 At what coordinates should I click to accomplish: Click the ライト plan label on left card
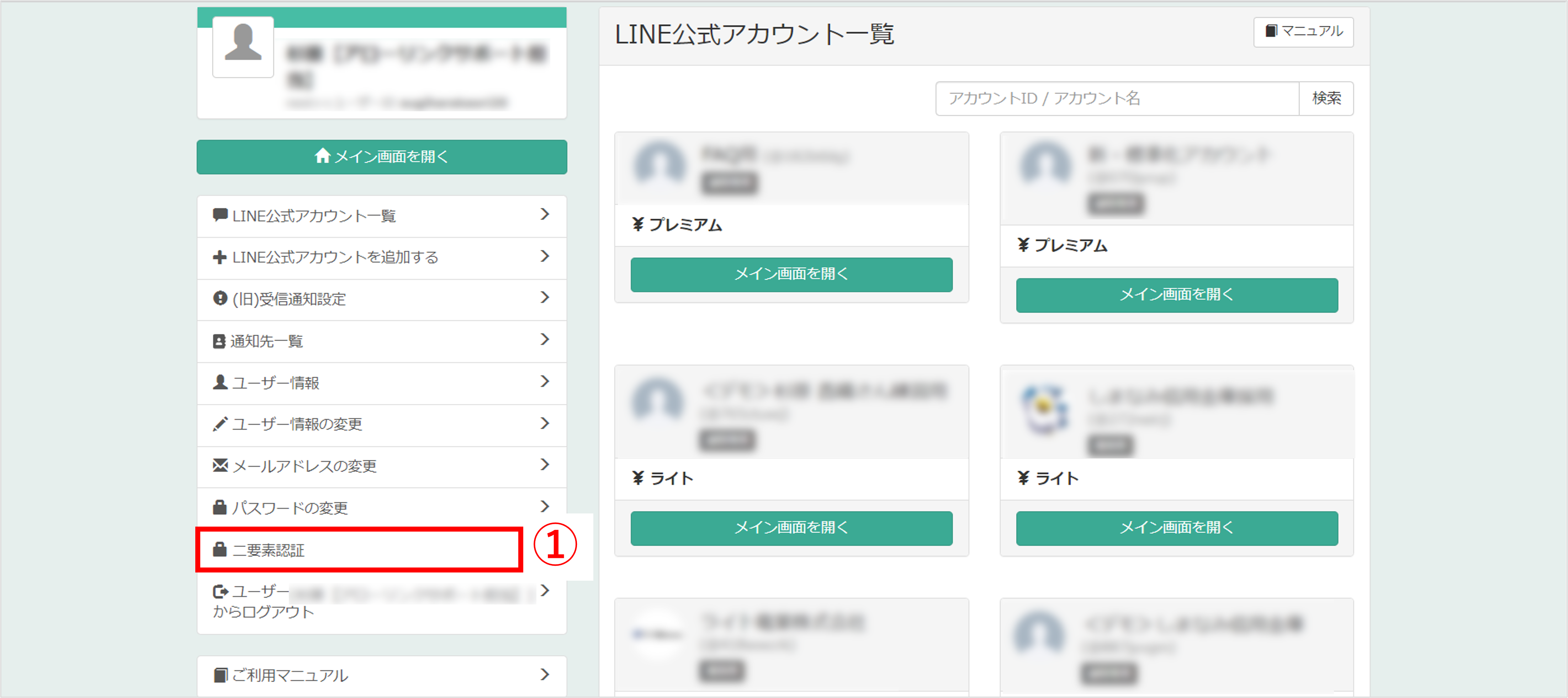click(671, 478)
